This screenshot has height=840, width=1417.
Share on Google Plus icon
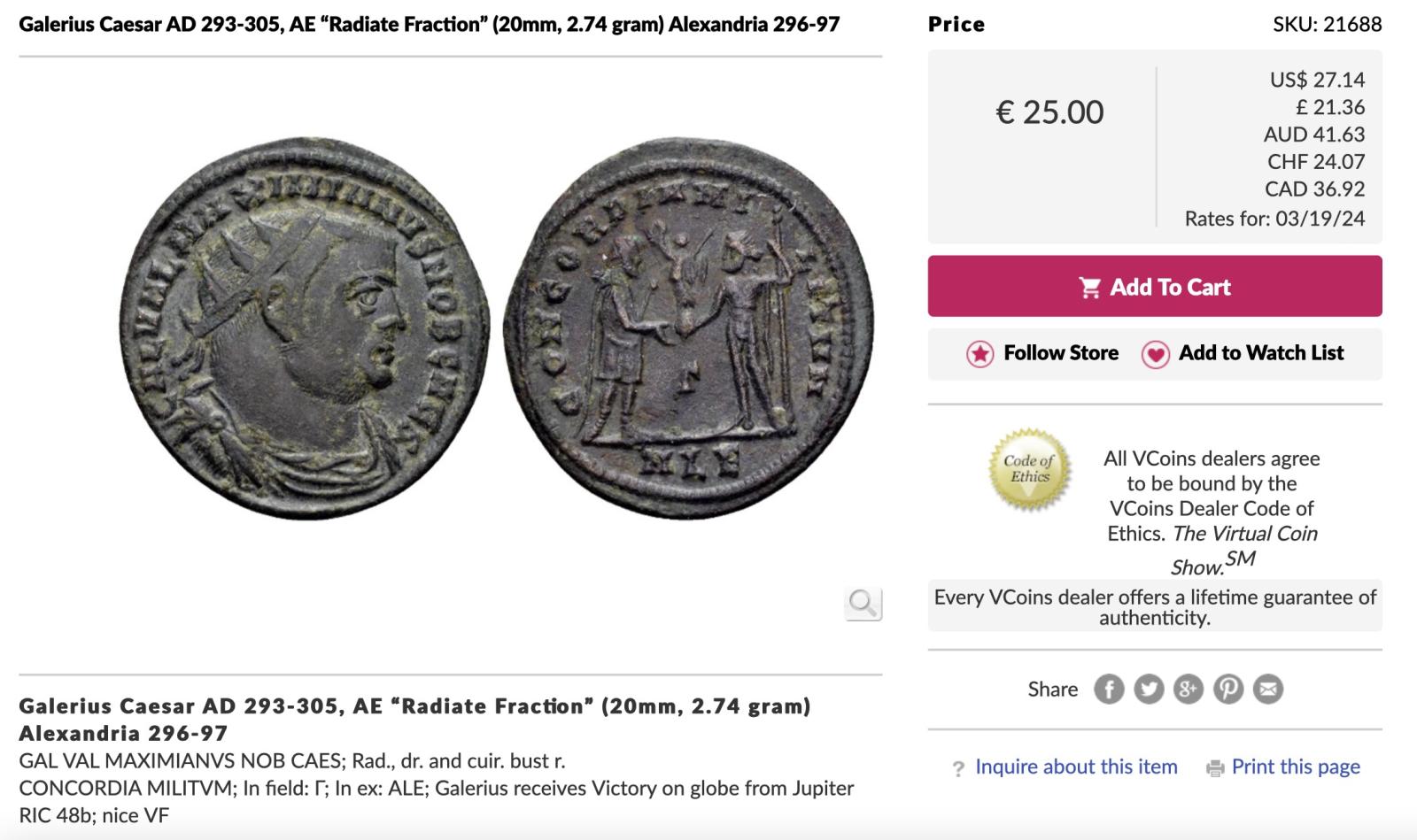pyautogui.click(x=1189, y=689)
